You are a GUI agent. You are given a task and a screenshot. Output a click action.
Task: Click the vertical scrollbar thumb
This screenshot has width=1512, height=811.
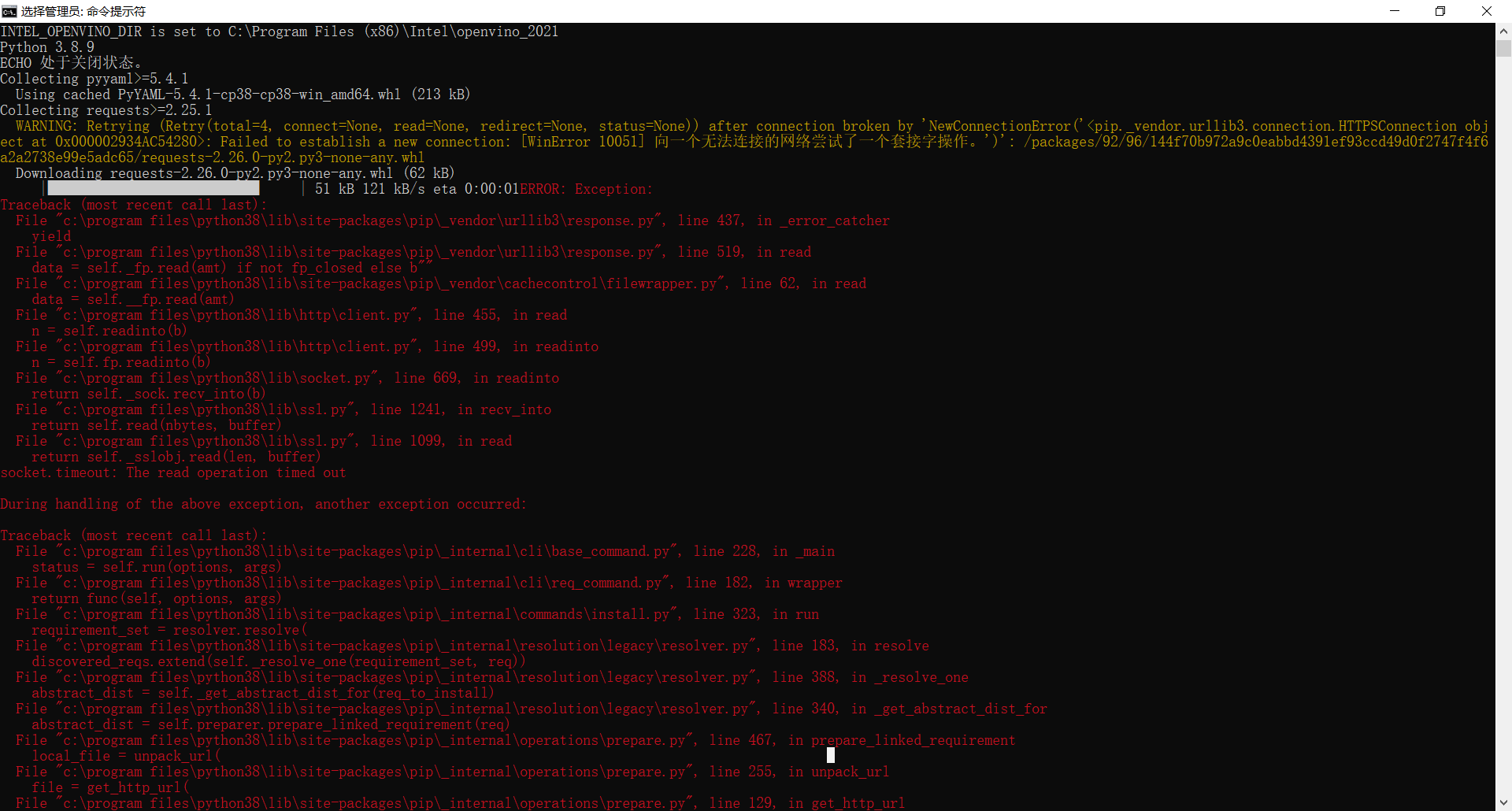click(x=1503, y=49)
